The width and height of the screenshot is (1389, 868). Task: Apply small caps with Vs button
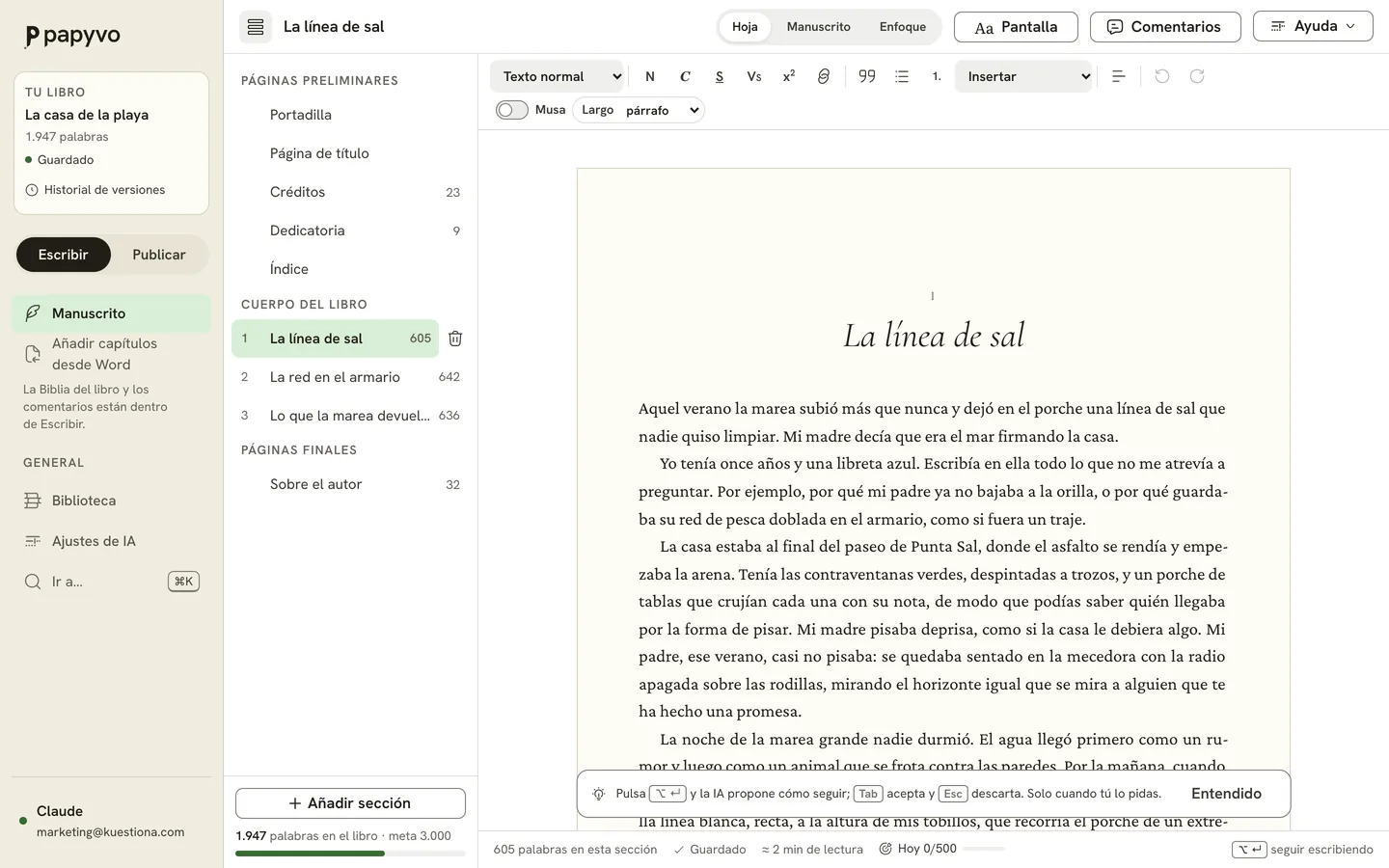754,76
